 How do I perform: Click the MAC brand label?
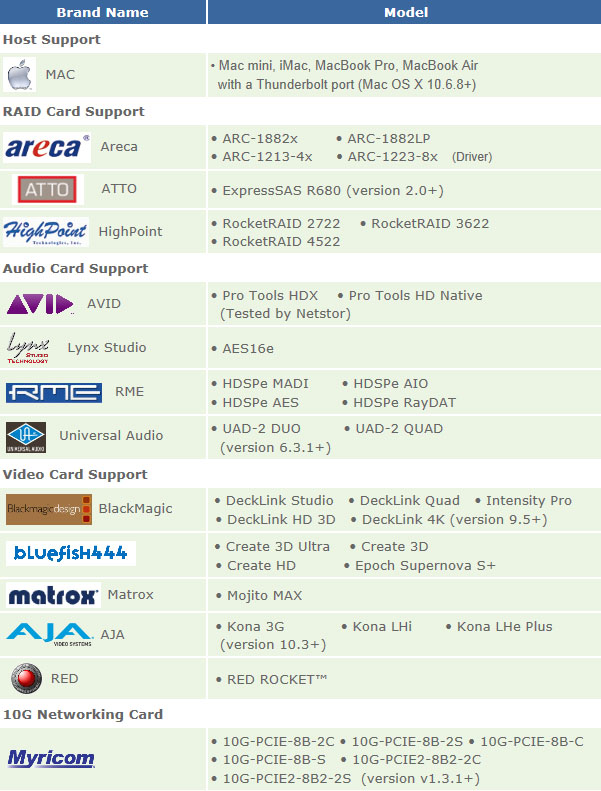tap(60, 75)
